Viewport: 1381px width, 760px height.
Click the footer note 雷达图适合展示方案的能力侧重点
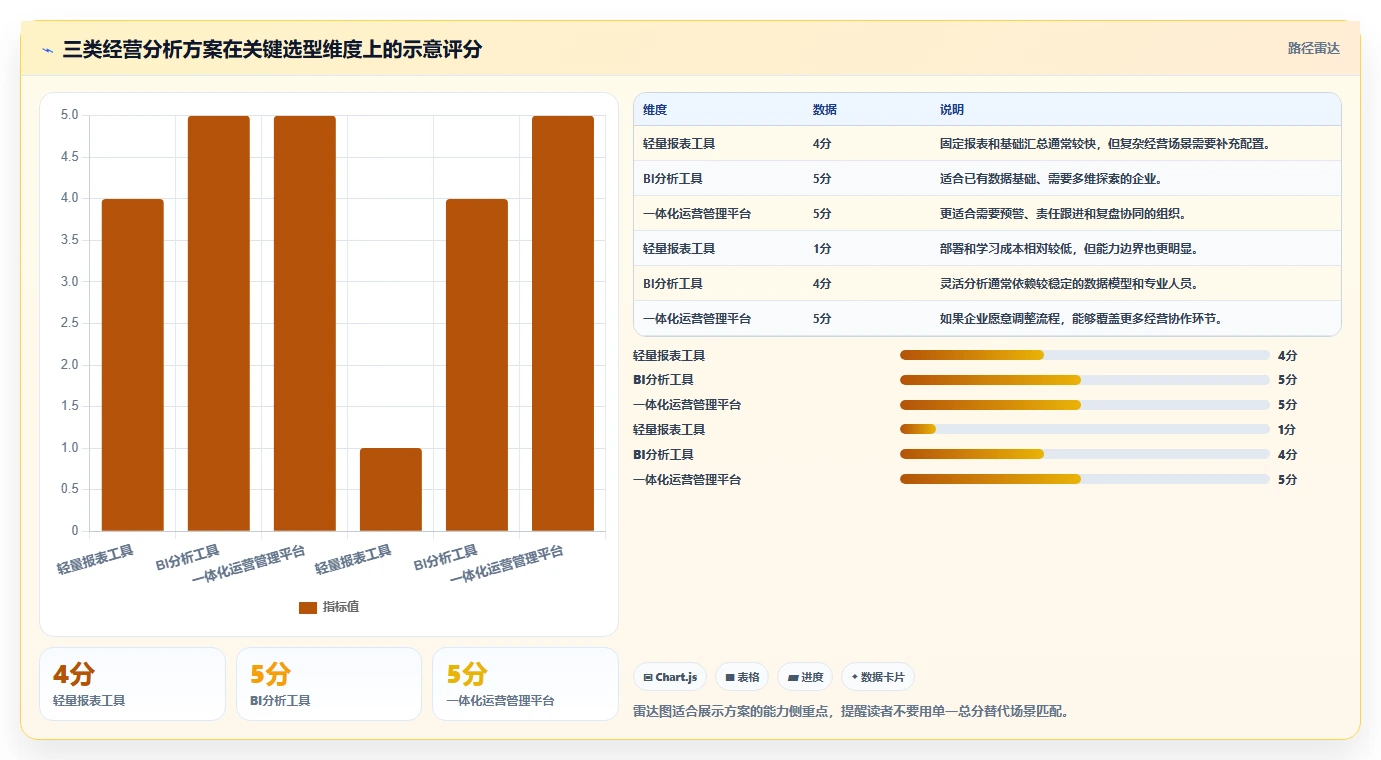click(x=733, y=712)
